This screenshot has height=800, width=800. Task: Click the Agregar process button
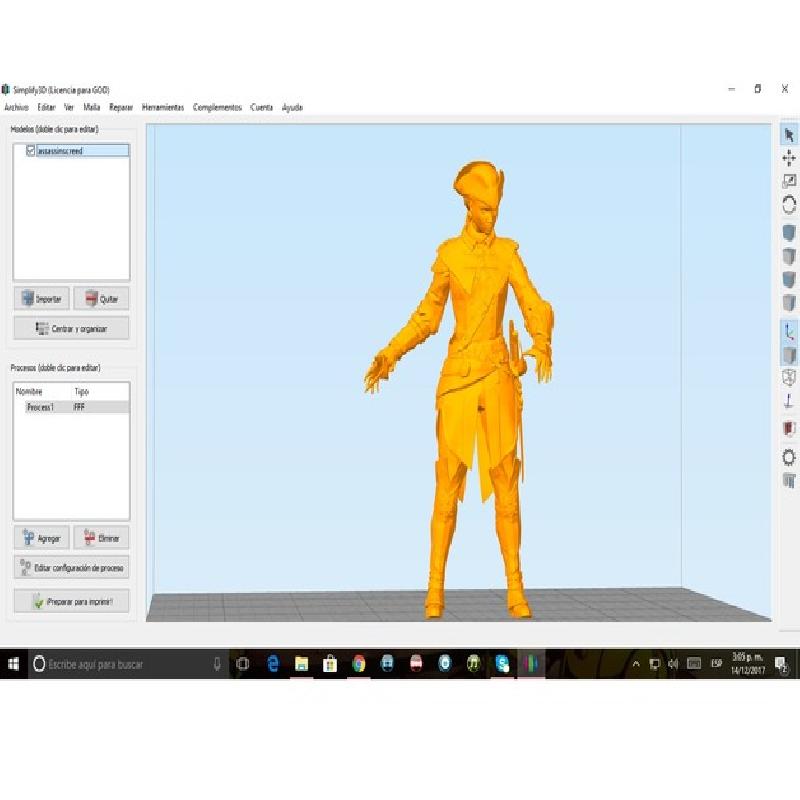[x=41, y=538]
